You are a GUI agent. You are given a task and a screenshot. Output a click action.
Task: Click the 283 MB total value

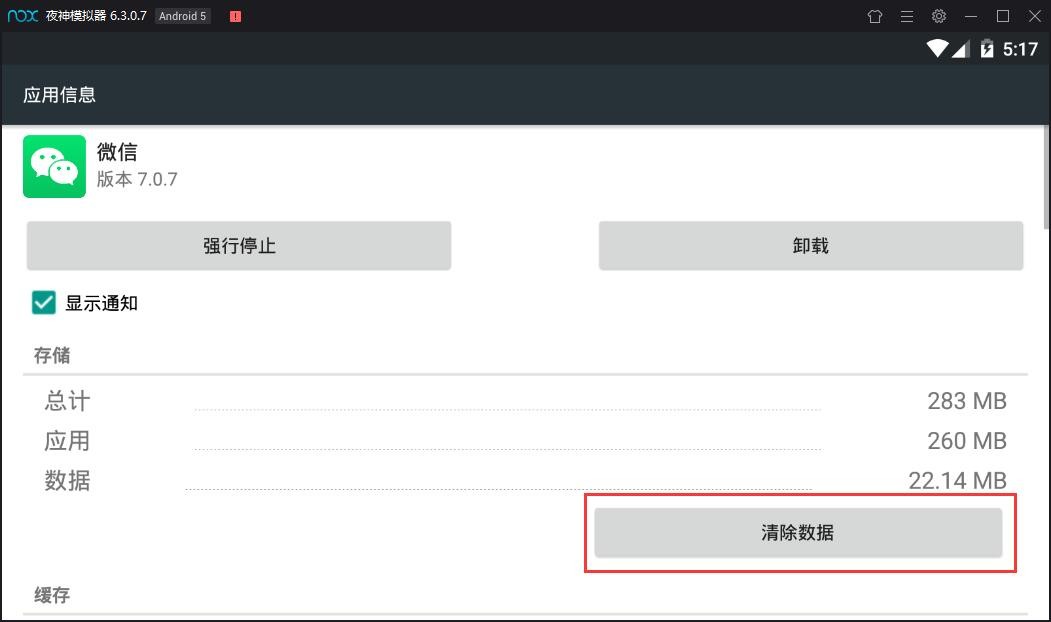[x=967, y=401]
